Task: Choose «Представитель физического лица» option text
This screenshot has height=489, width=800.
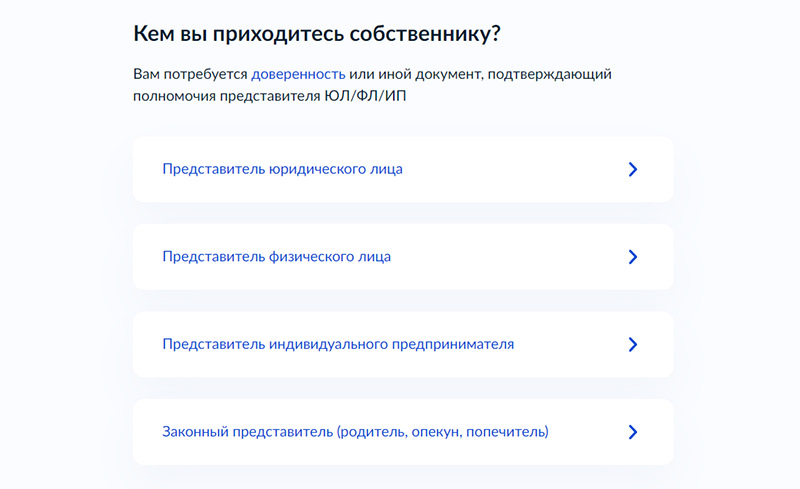Action: coord(277,257)
